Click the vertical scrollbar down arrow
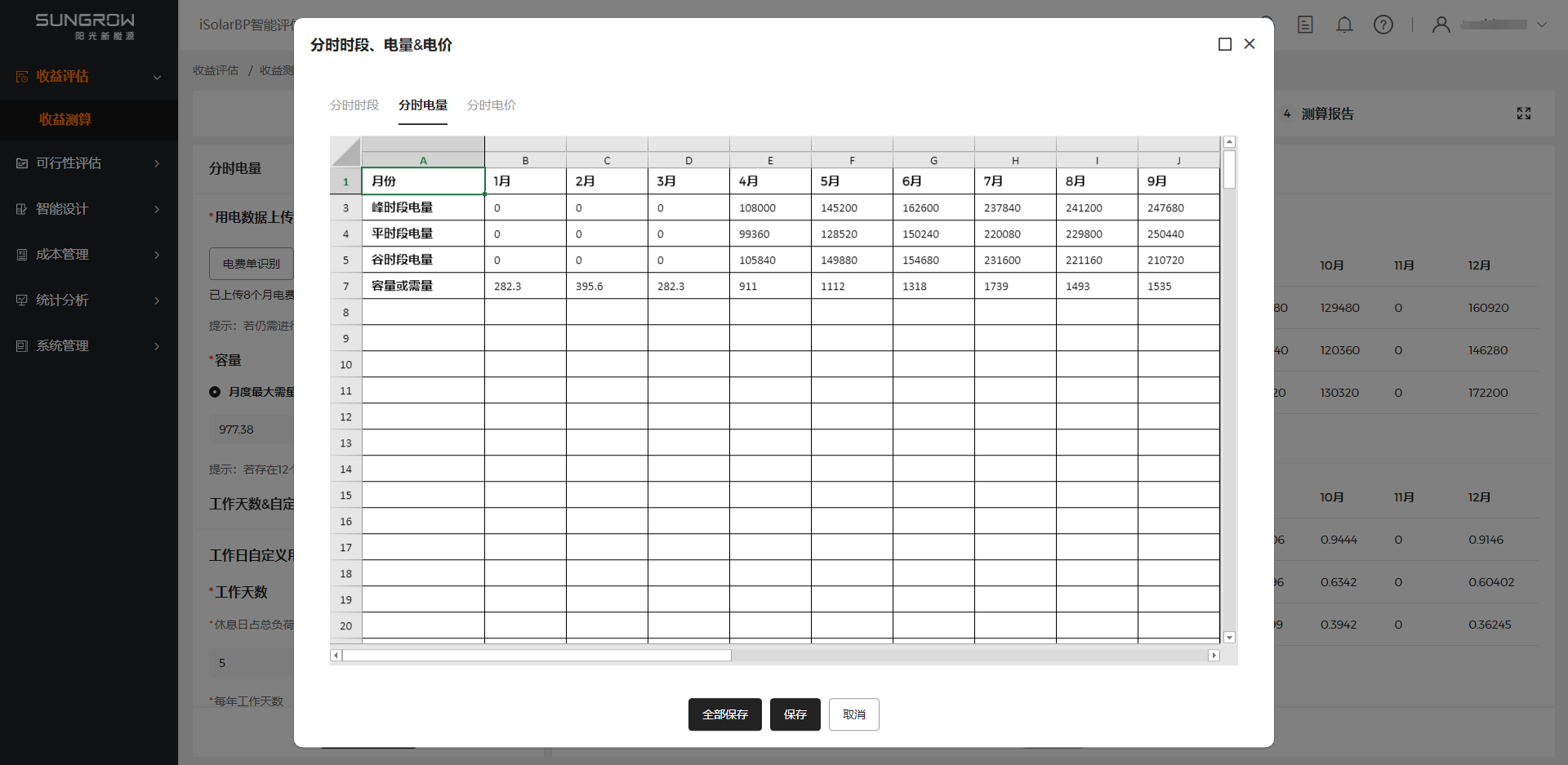This screenshot has width=1568, height=765. click(1229, 638)
